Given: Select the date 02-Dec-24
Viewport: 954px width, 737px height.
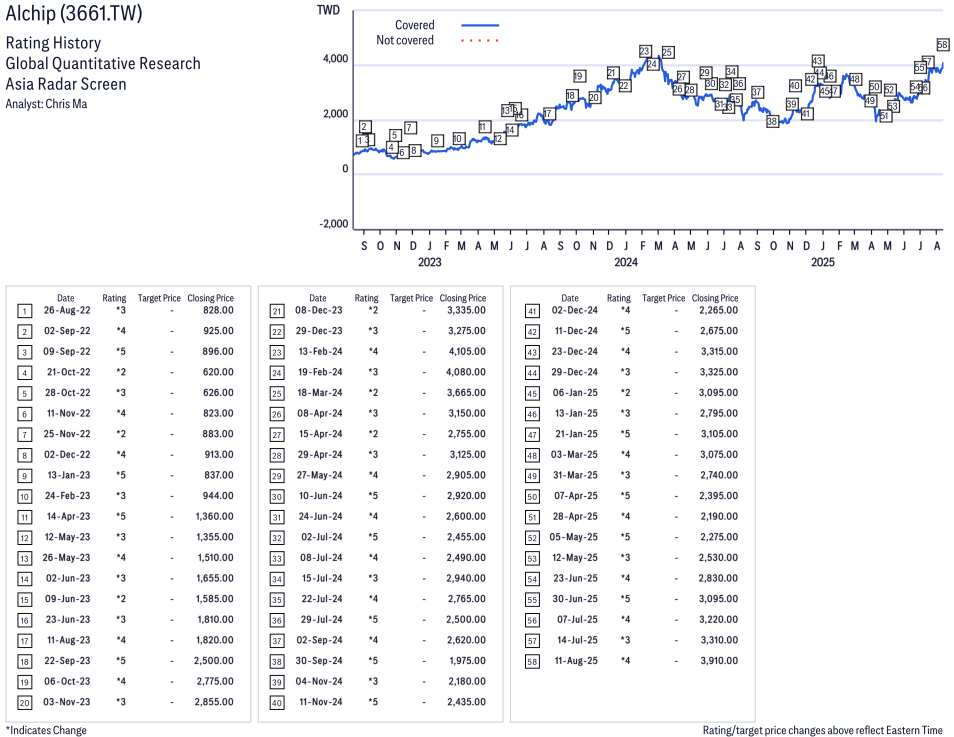Looking at the screenshot, I should point(575,310).
